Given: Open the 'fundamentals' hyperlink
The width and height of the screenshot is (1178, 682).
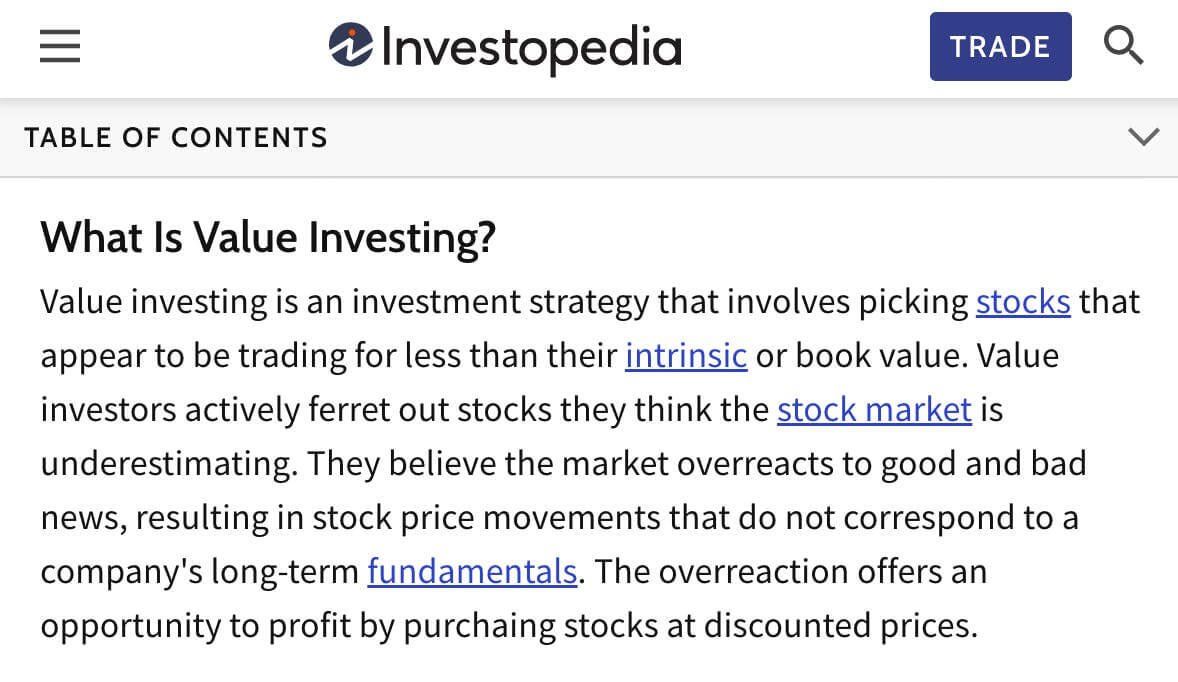Looking at the screenshot, I should 471,571.
